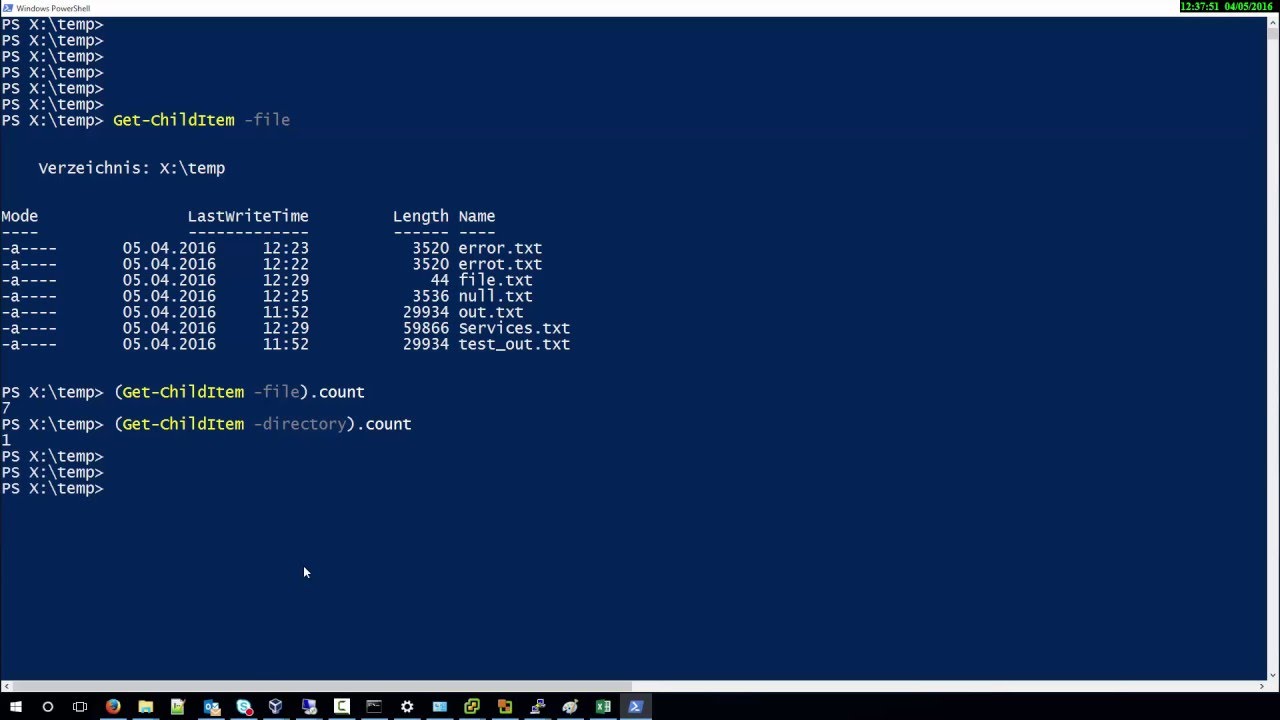This screenshot has height=720, width=1280.
Task: Click the PowerShell window title icon
Action: (x=8, y=8)
